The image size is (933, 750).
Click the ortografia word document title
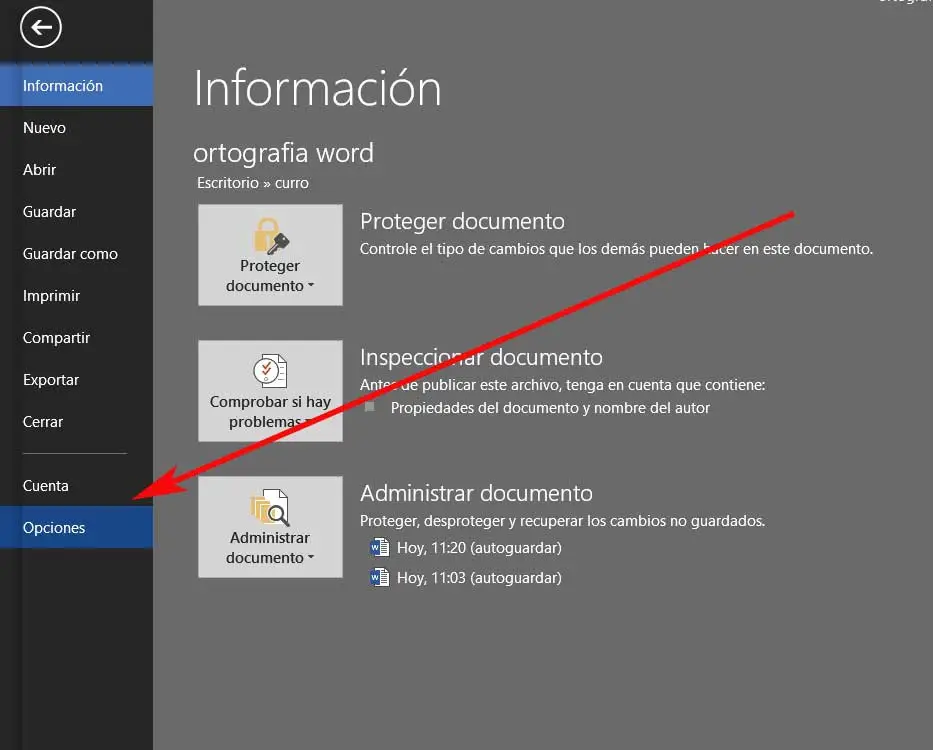click(283, 153)
